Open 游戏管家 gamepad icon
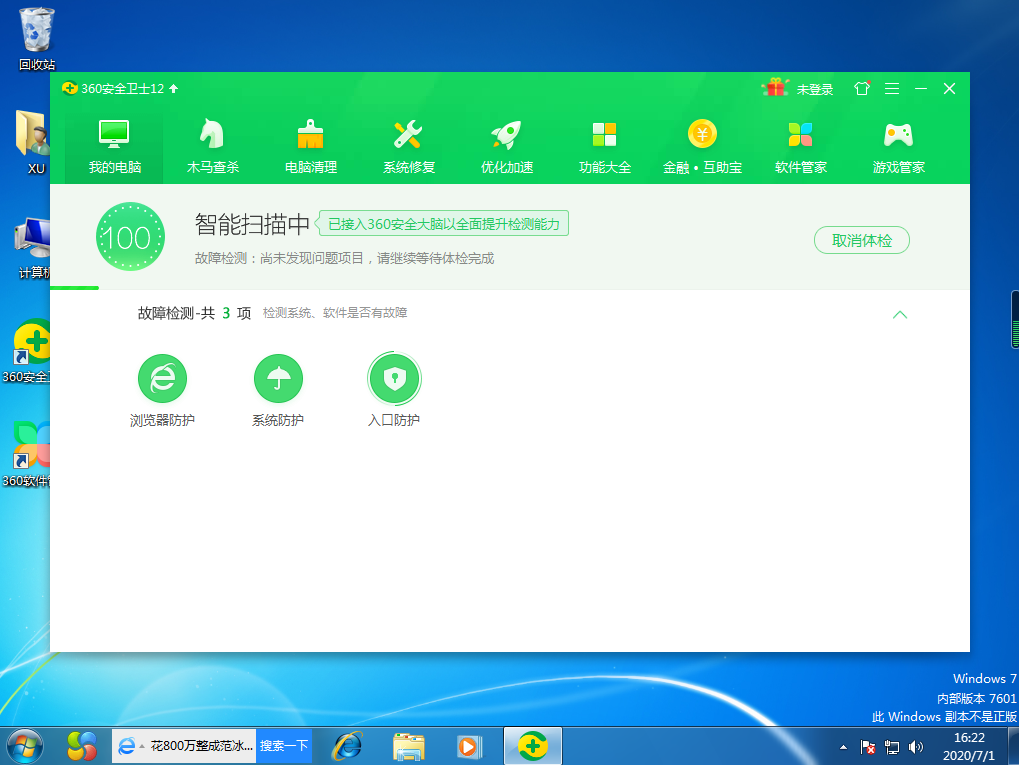Viewport: 1019px width, 765px height. click(898, 135)
